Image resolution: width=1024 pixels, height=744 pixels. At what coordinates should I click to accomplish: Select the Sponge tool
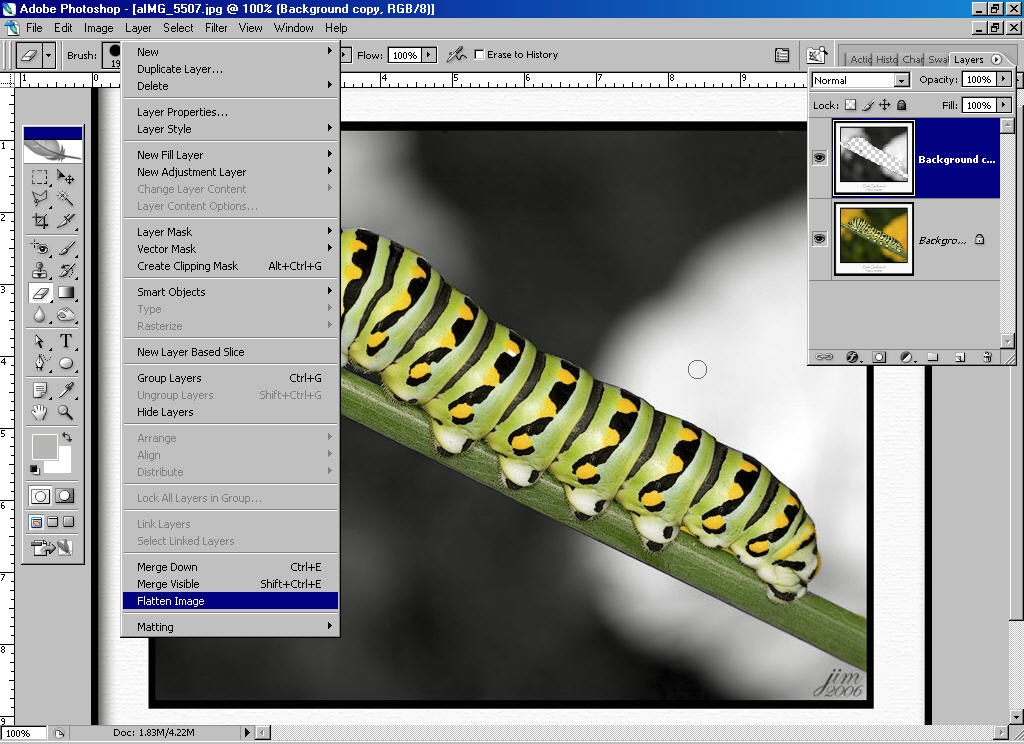[x=65, y=315]
